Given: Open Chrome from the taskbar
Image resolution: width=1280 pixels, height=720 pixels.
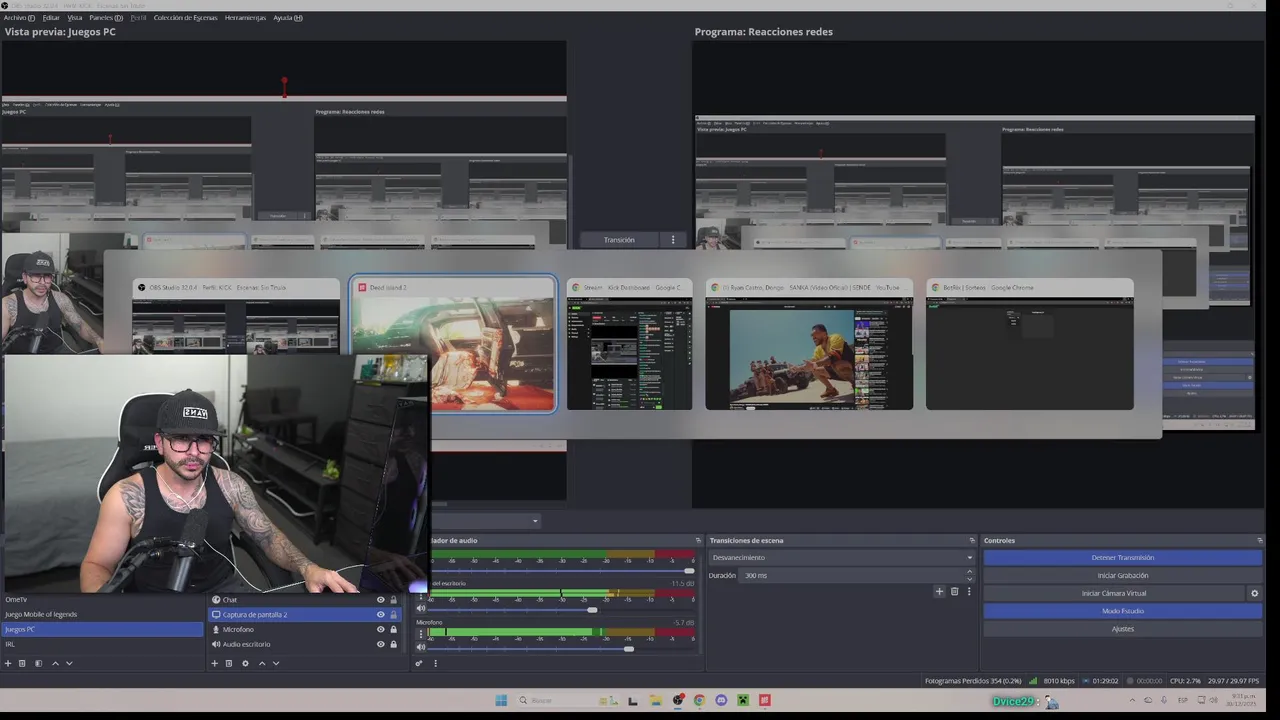Looking at the screenshot, I should [699, 700].
